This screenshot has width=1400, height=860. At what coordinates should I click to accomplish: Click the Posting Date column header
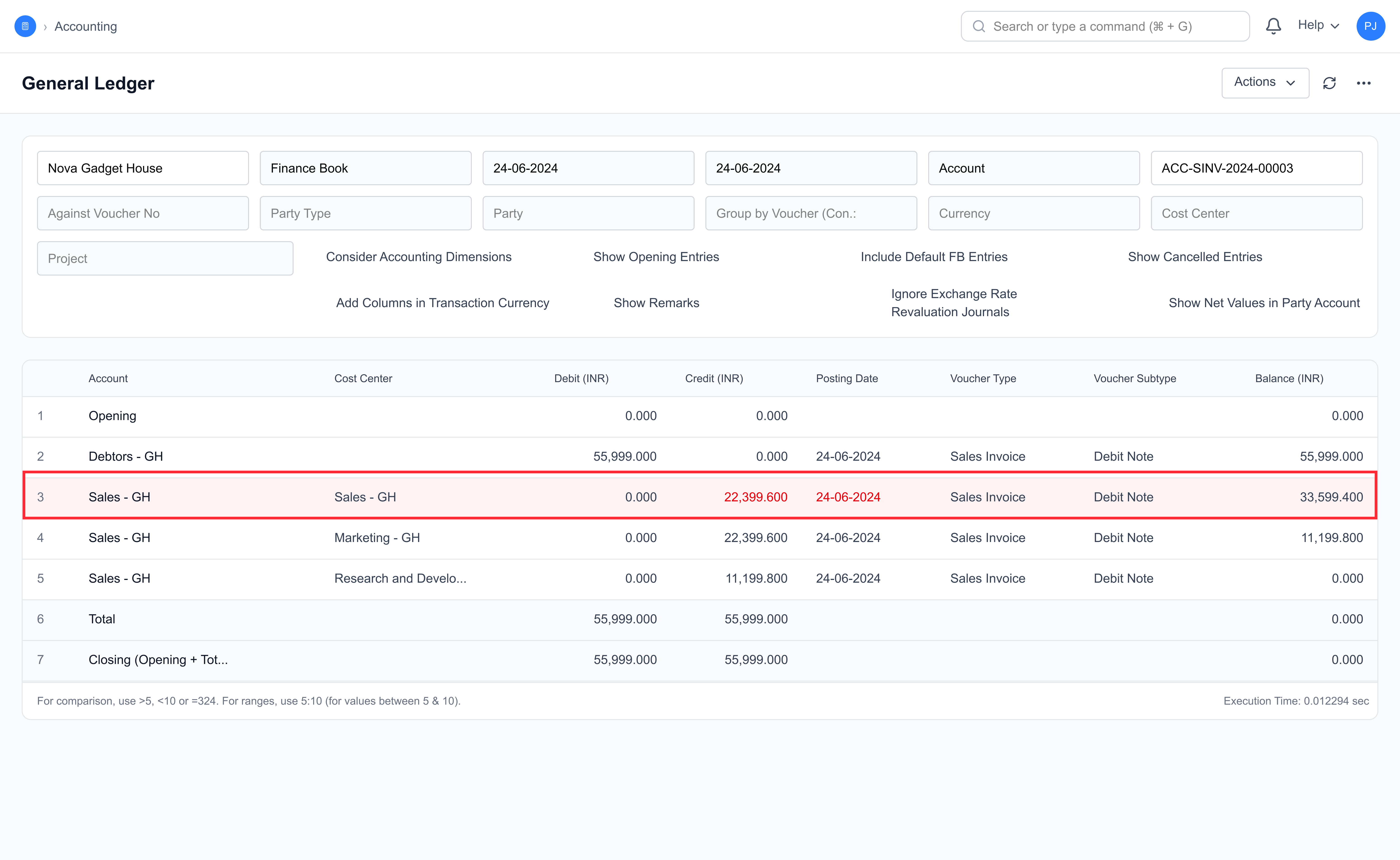(x=847, y=378)
